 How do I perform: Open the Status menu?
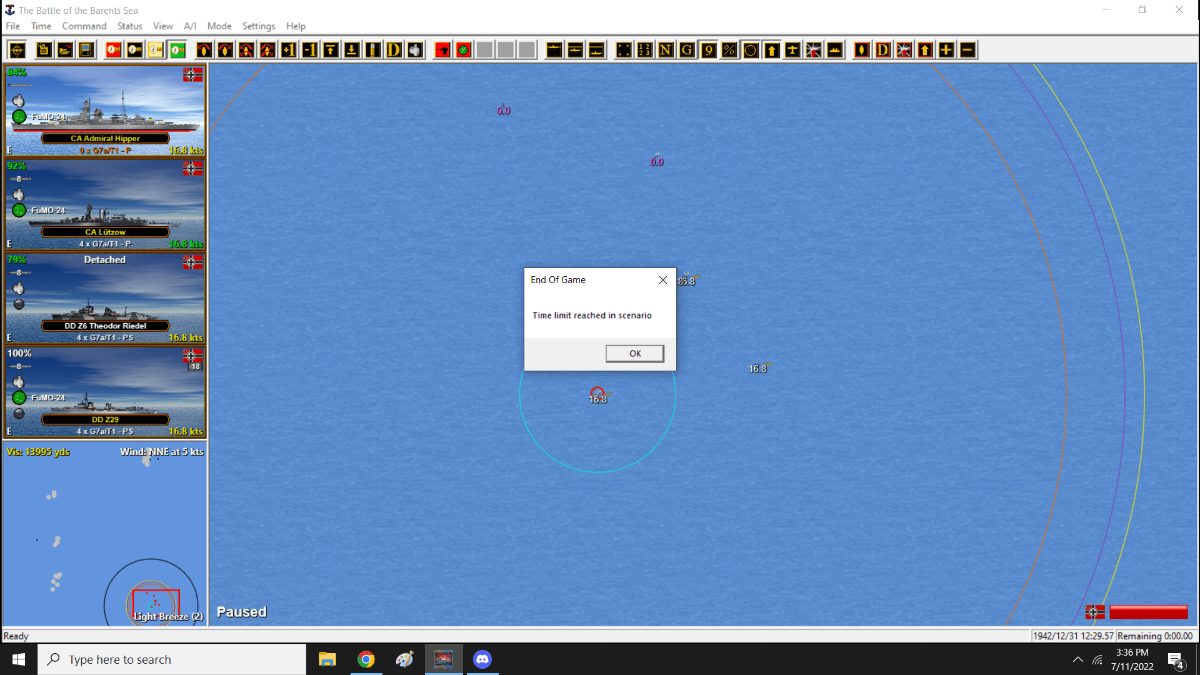[x=130, y=26]
